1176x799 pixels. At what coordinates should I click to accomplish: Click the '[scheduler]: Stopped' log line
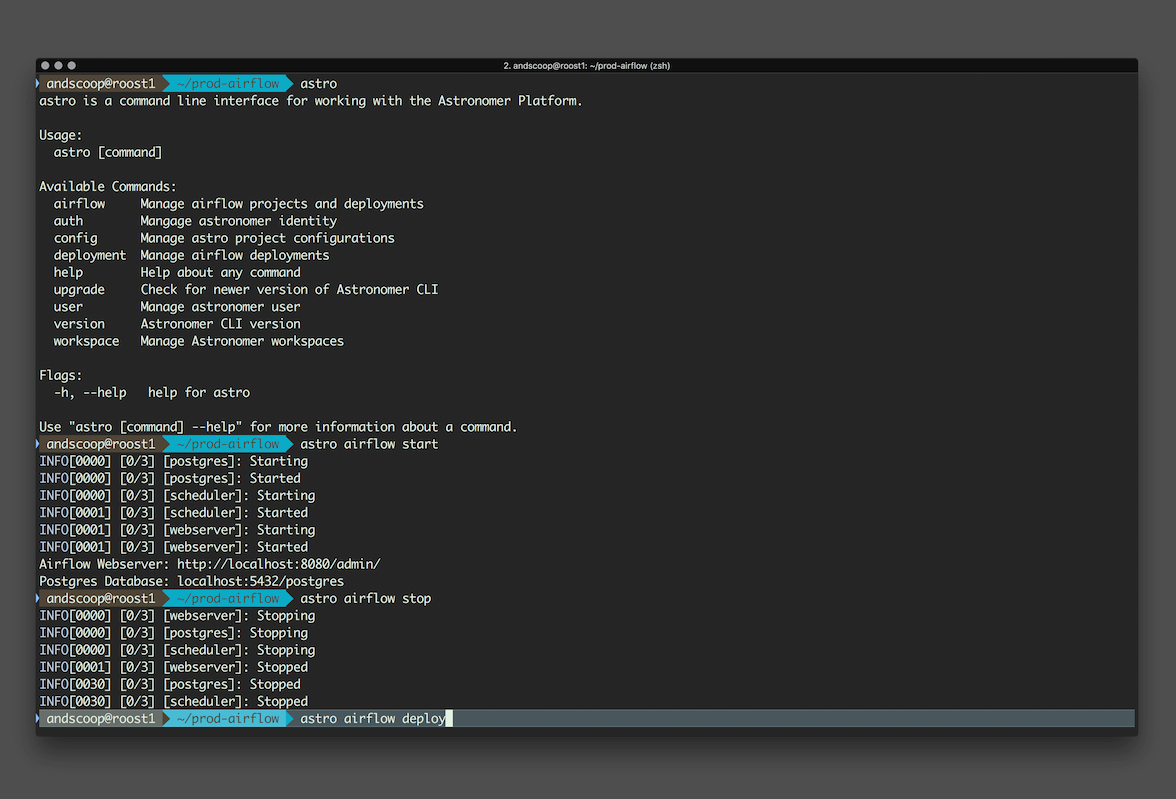pos(174,701)
